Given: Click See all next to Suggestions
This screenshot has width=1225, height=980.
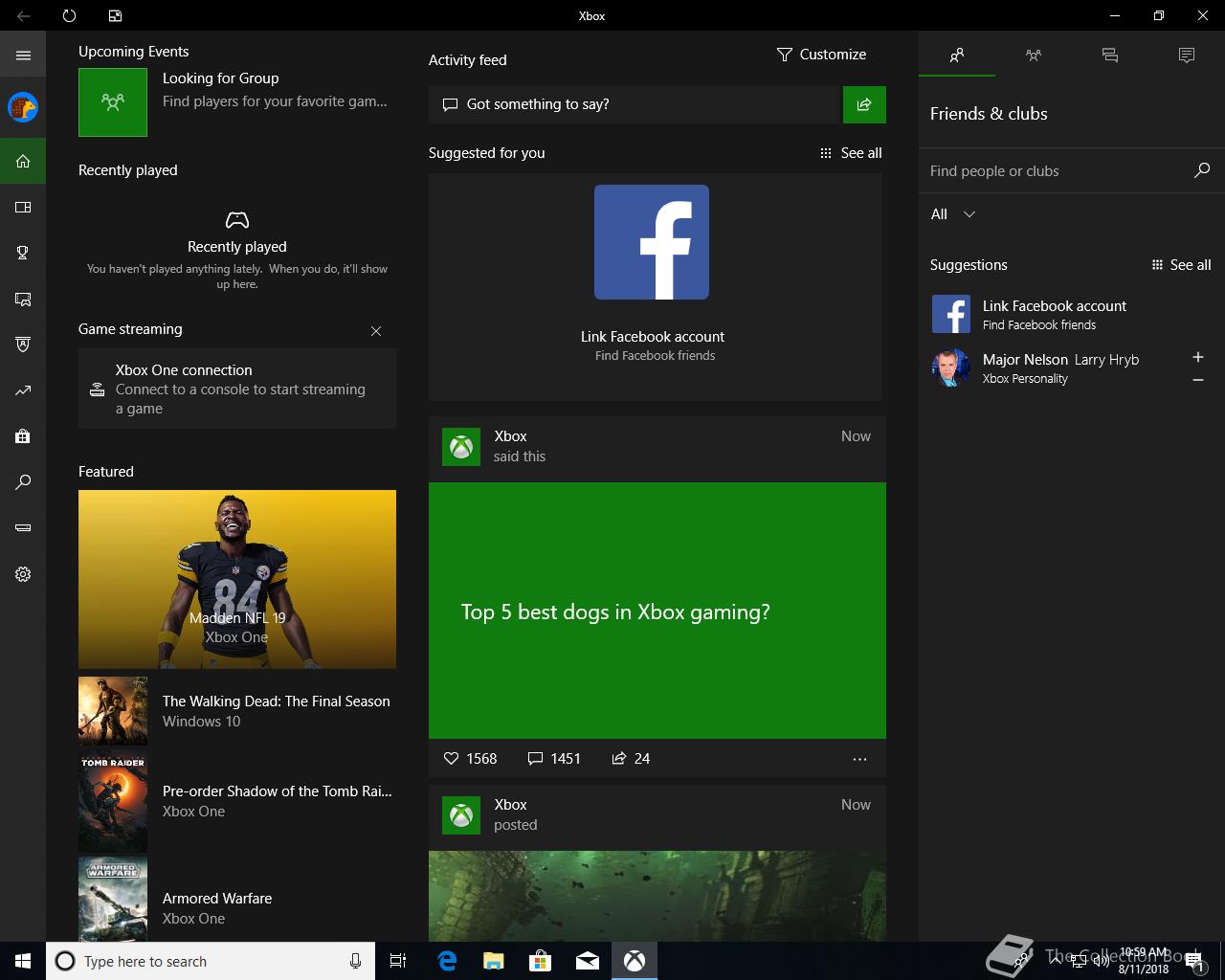Looking at the screenshot, I should pos(1181,265).
